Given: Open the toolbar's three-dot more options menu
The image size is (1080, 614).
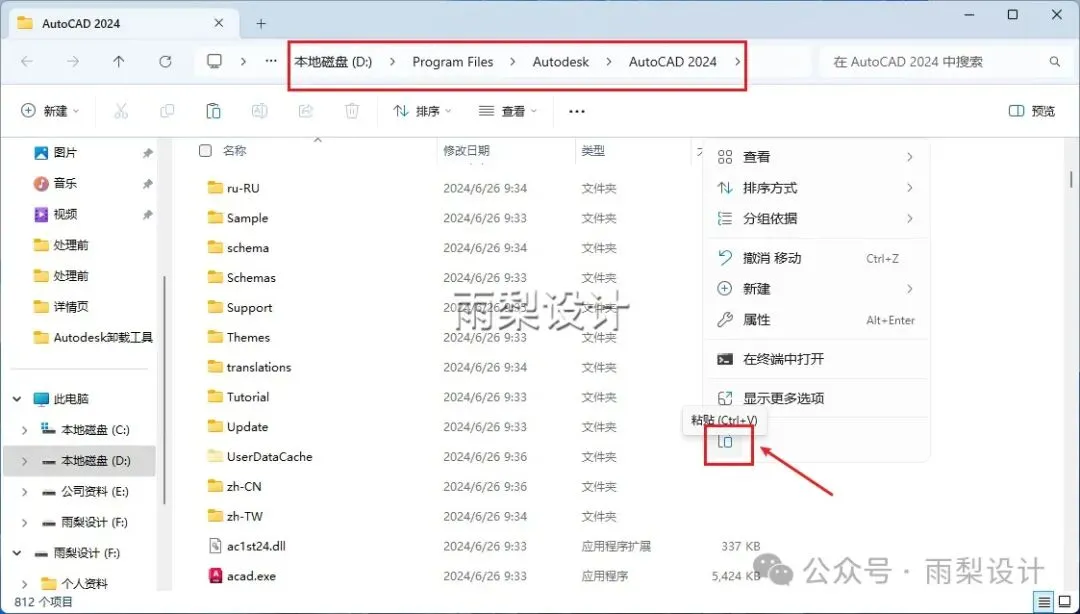Looking at the screenshot, I should click(577, 112).
